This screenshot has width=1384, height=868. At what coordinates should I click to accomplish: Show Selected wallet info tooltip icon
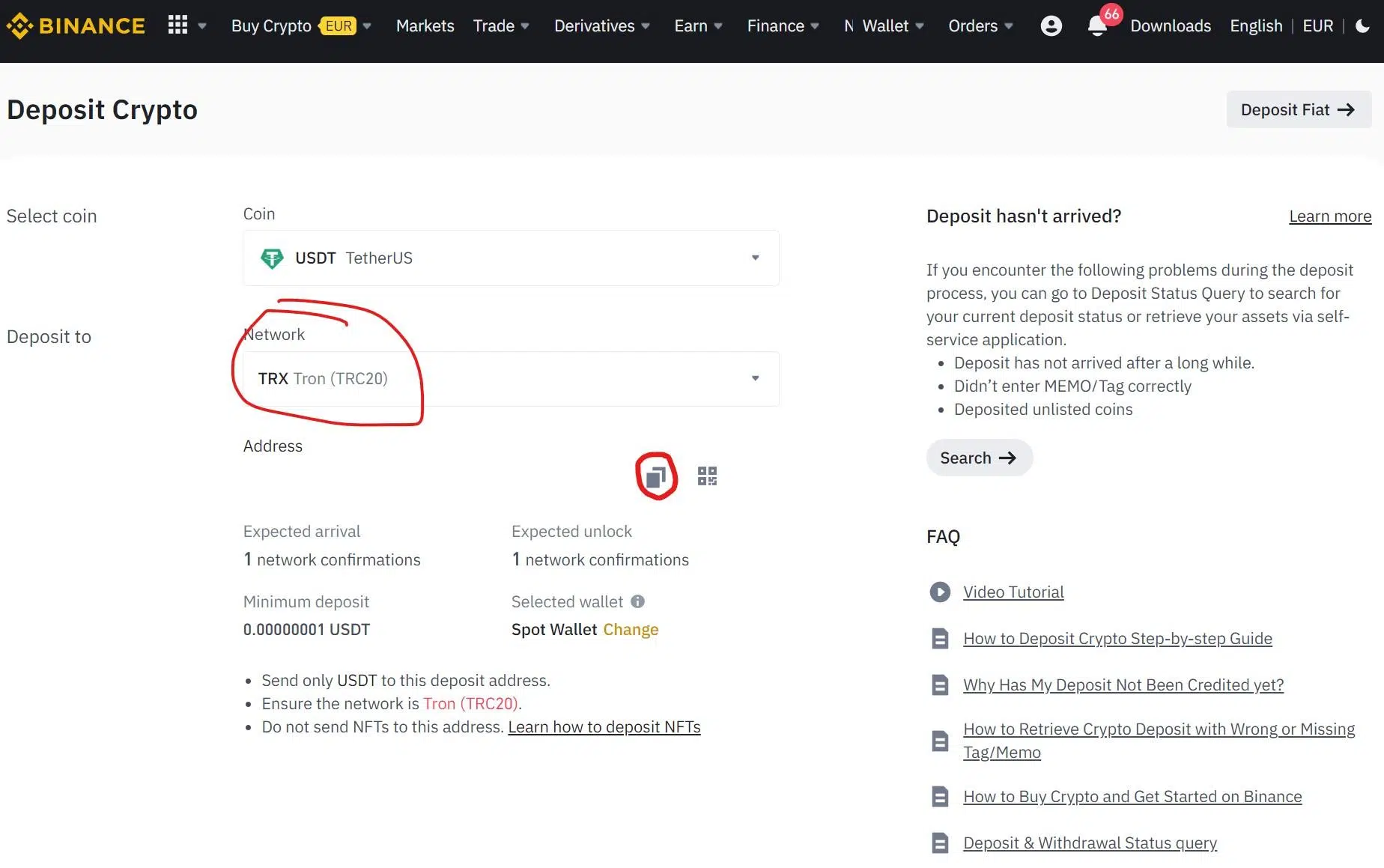pyautogui.click(x=637, y=601)
